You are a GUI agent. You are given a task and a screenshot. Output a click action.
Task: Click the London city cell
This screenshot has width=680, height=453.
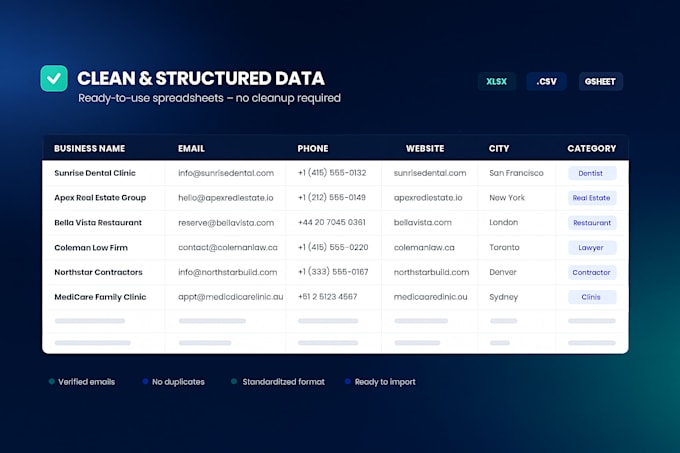[x=503, y=222]
